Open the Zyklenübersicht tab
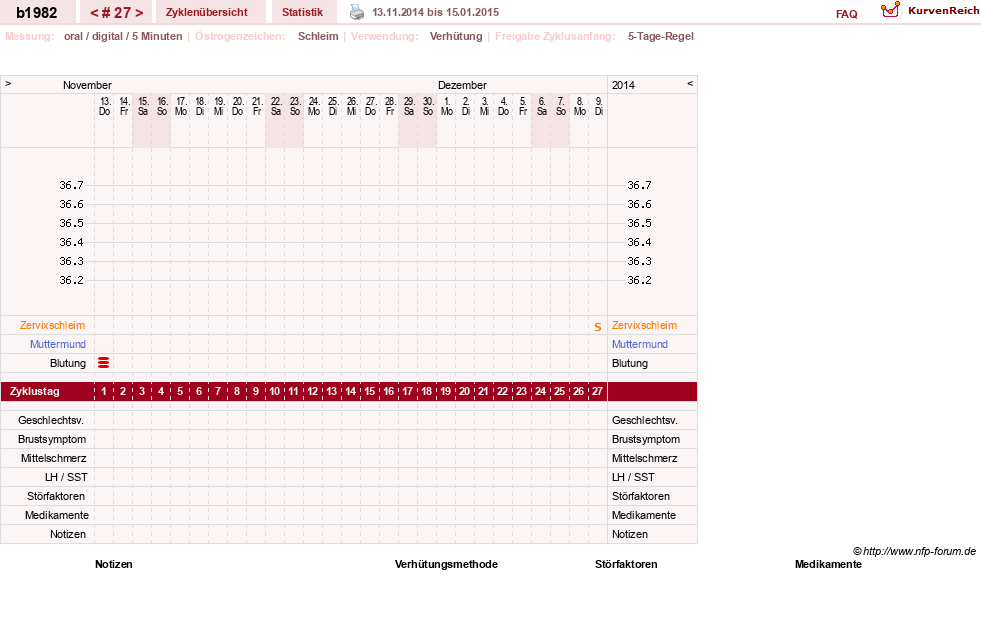Screen dimensions: 981x623 [206, 12]
